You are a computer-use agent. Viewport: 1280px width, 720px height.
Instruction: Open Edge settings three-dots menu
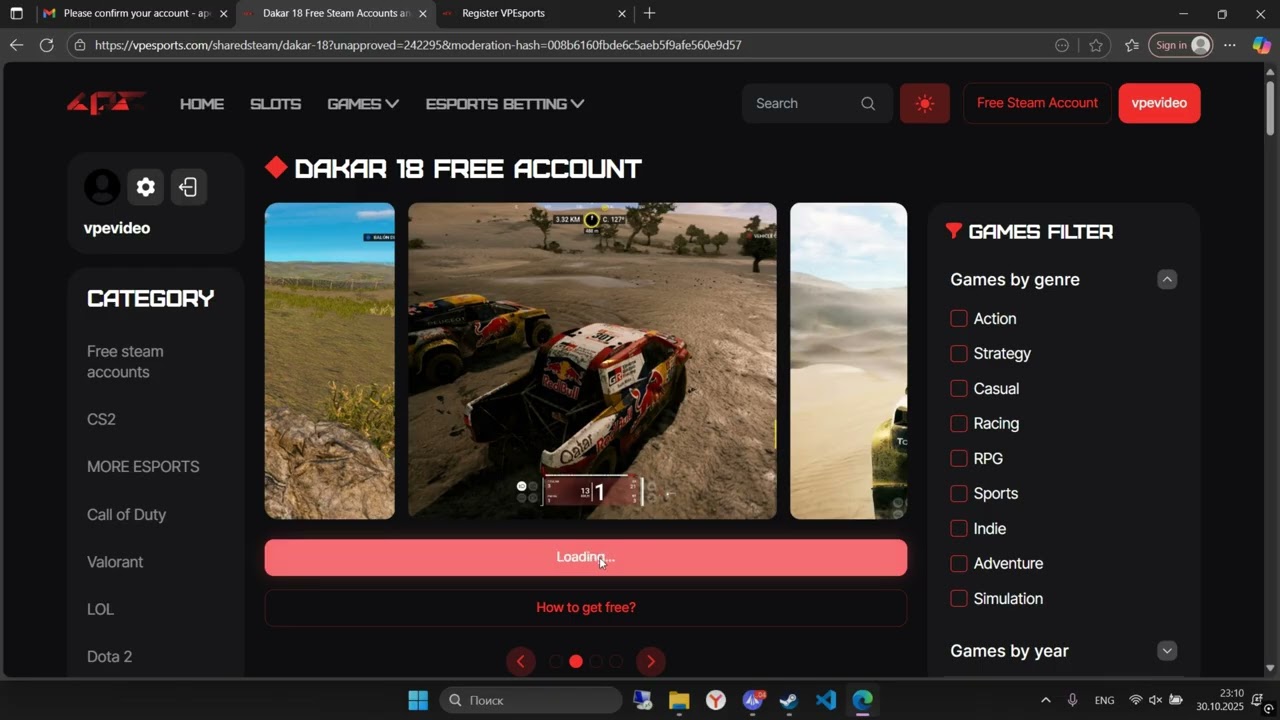(1230, 45)
